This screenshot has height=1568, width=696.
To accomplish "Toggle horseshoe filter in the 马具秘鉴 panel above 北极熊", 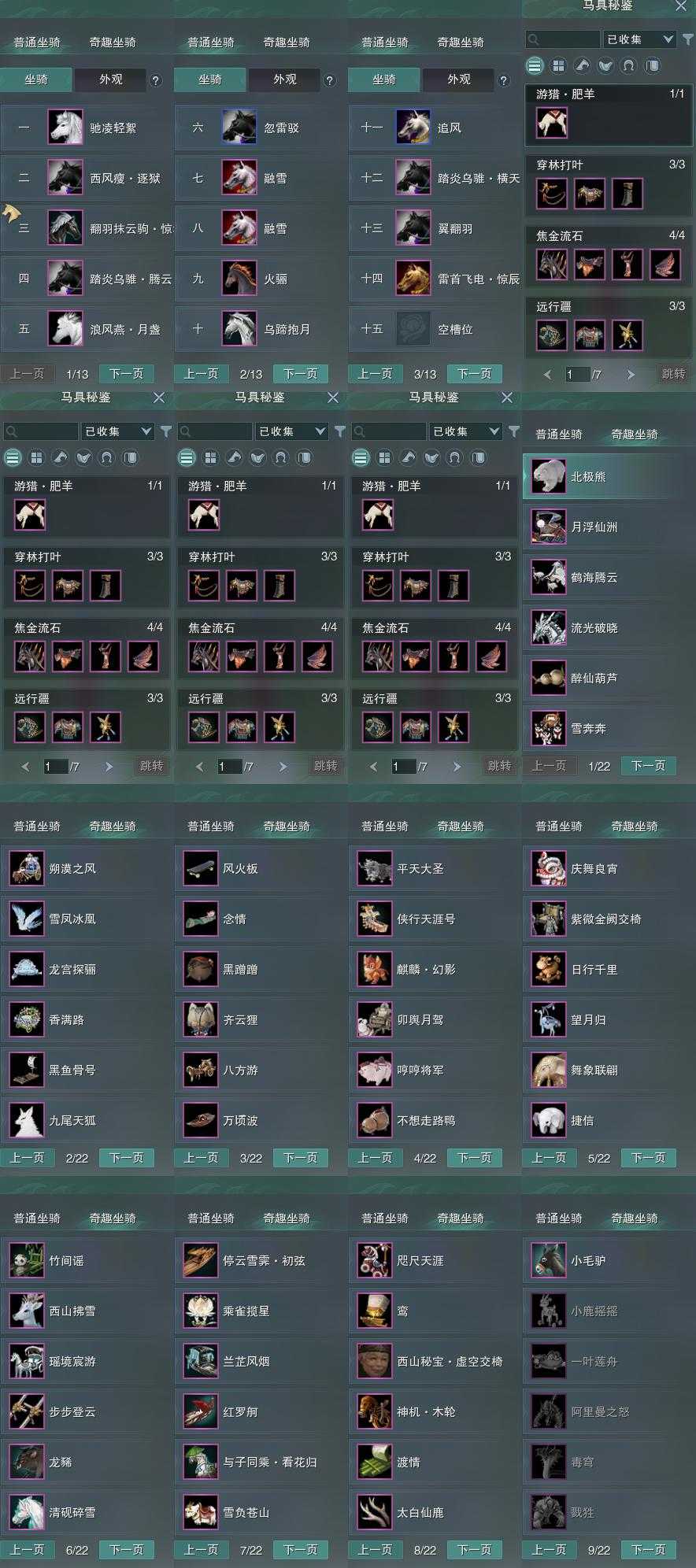I will [x=628, y=66].
